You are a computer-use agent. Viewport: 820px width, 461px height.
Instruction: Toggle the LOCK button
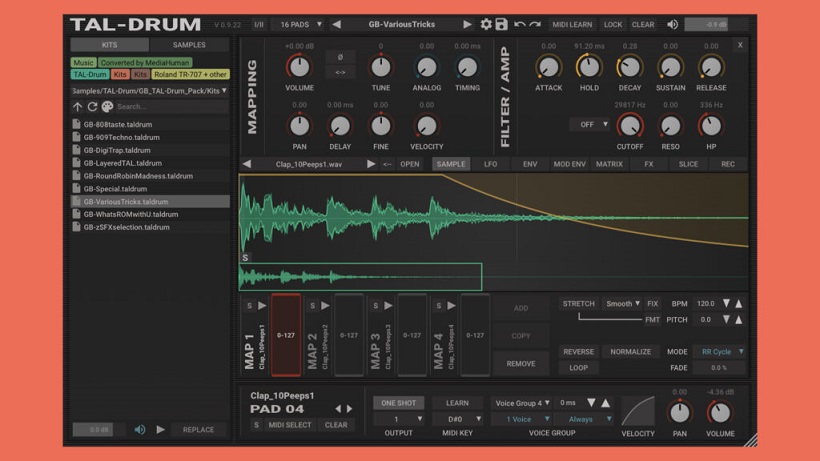click(613, 25)
